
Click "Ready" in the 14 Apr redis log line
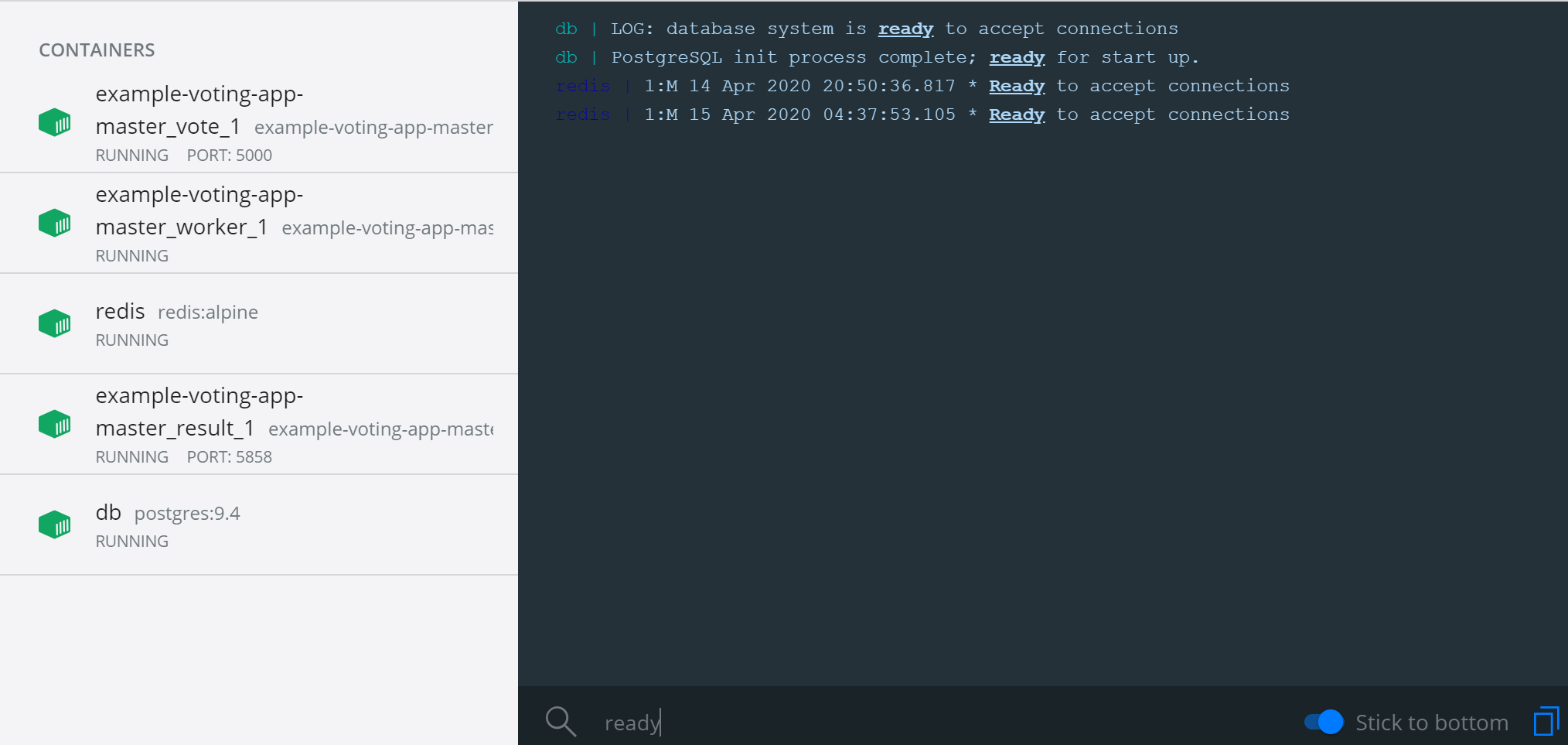pos(1017,85)
